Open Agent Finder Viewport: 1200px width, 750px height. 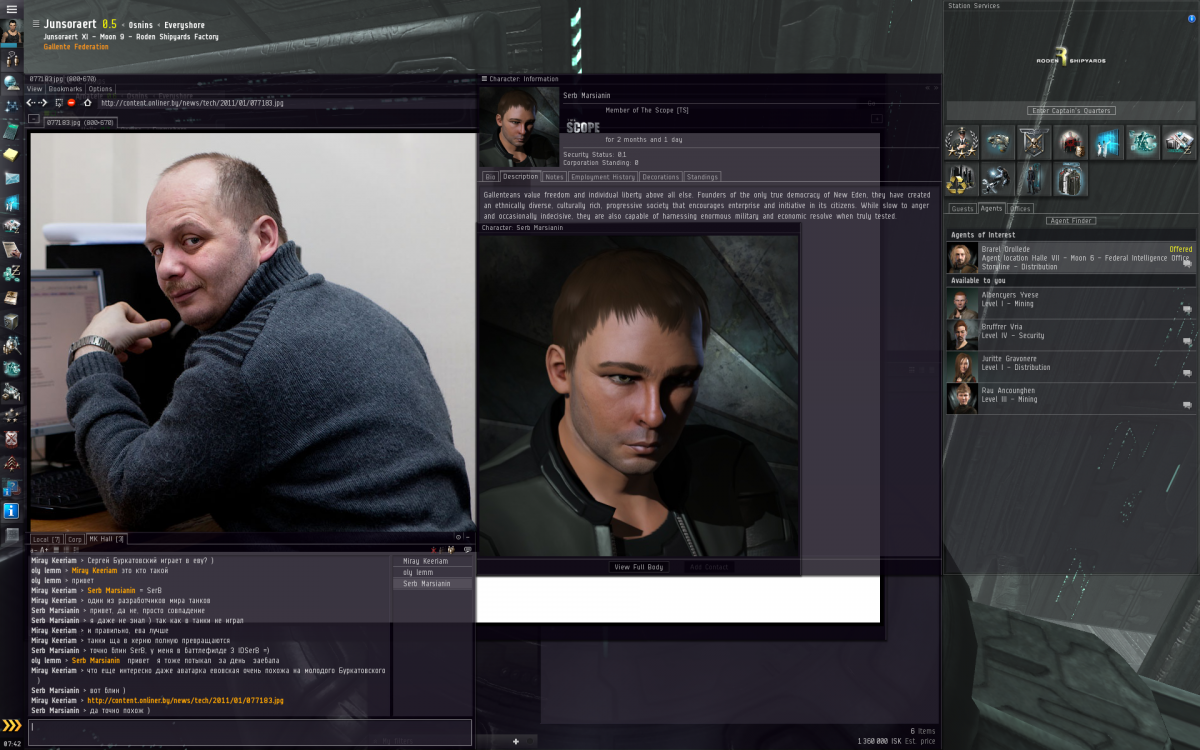pyautogui.click(x=1070, y=220)
